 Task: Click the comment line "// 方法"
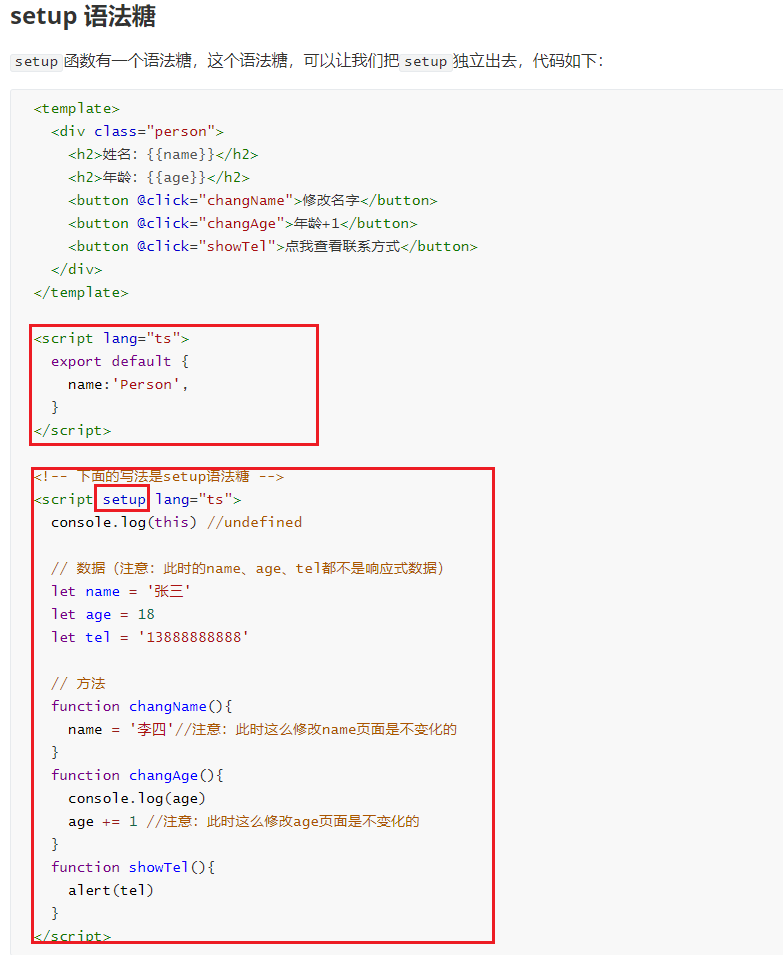[78, 683]
